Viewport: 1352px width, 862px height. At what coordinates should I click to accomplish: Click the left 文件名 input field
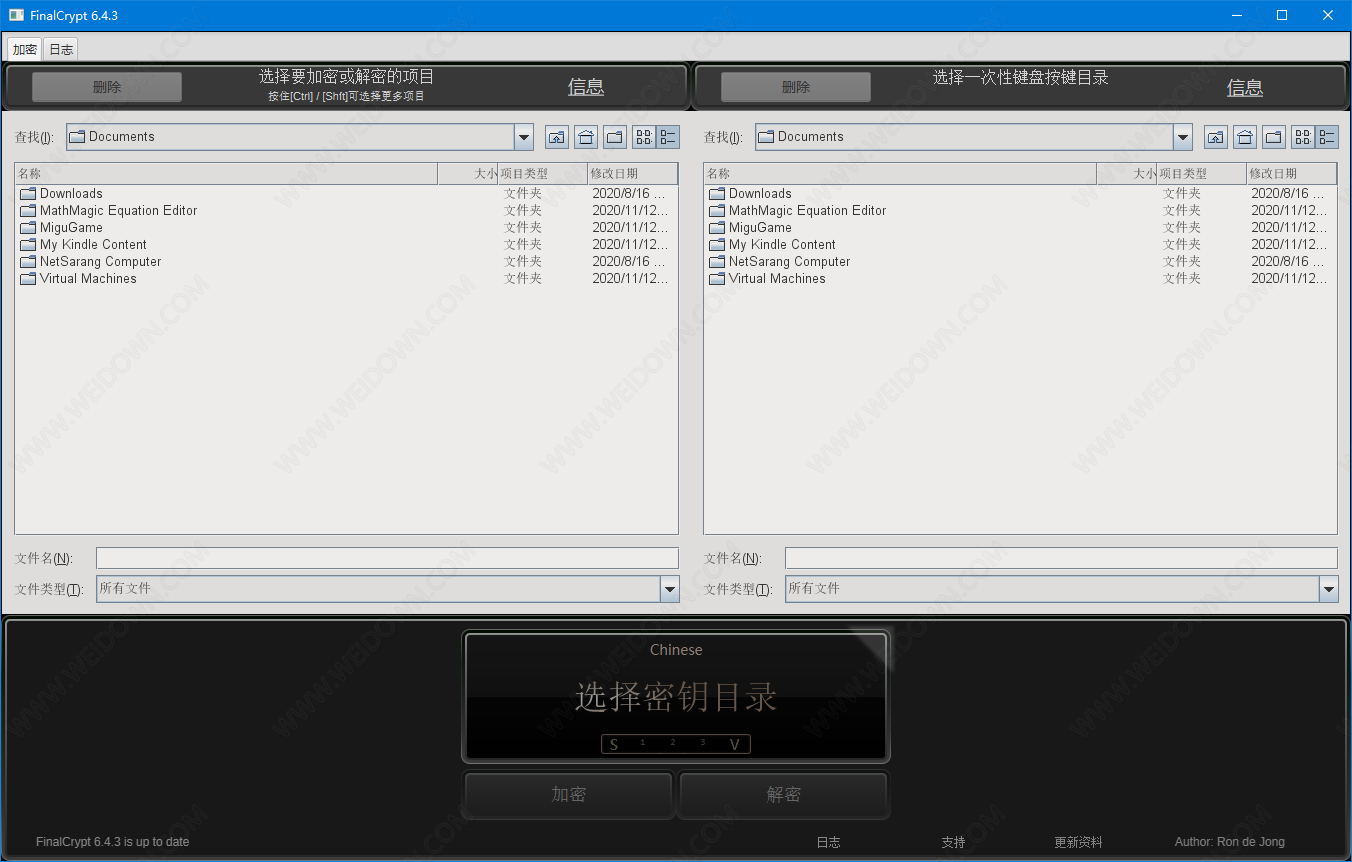coord(387,558)
